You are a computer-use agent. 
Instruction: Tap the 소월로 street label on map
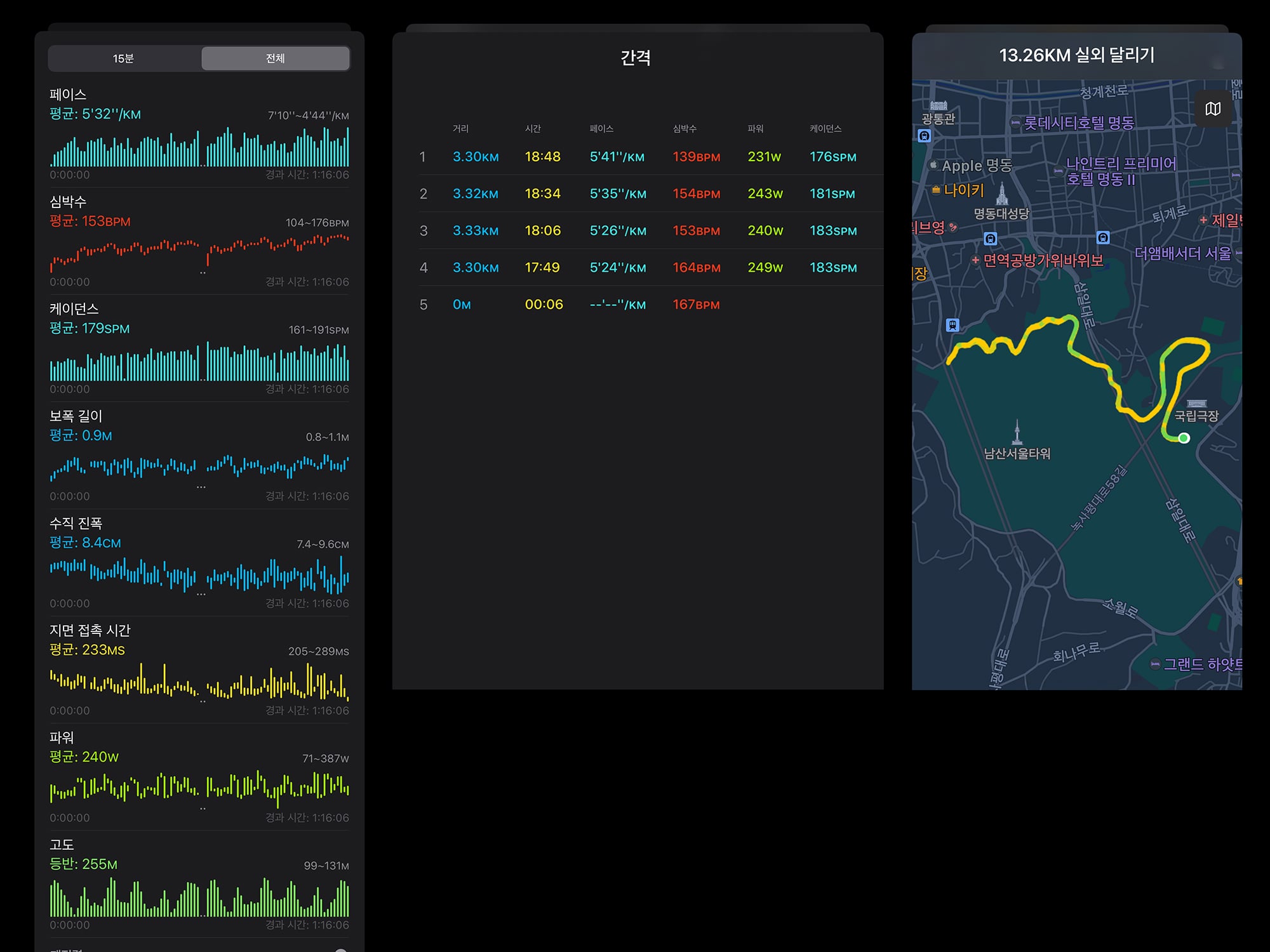click(1120, 607)
